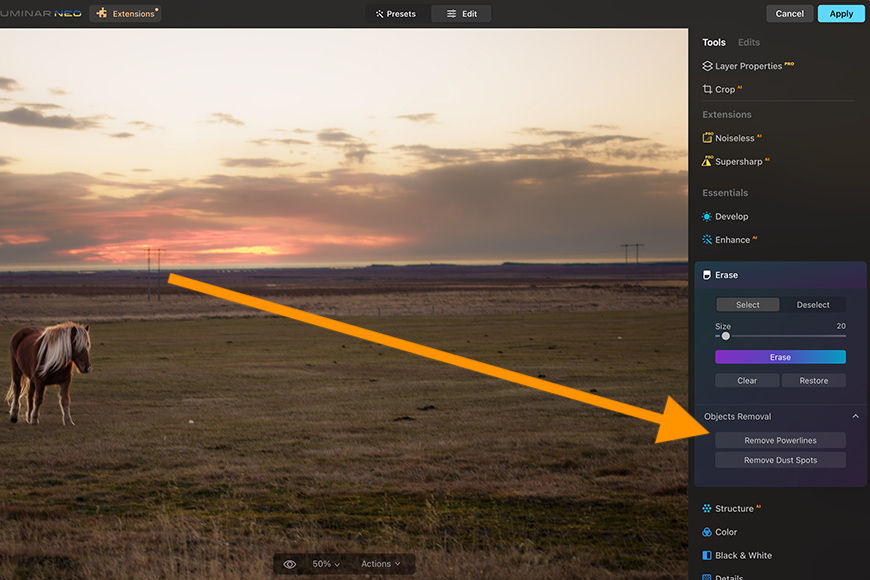Screen dimensions: 870x580
Task: Open the Edit tab
Action: tap(462, 14)
